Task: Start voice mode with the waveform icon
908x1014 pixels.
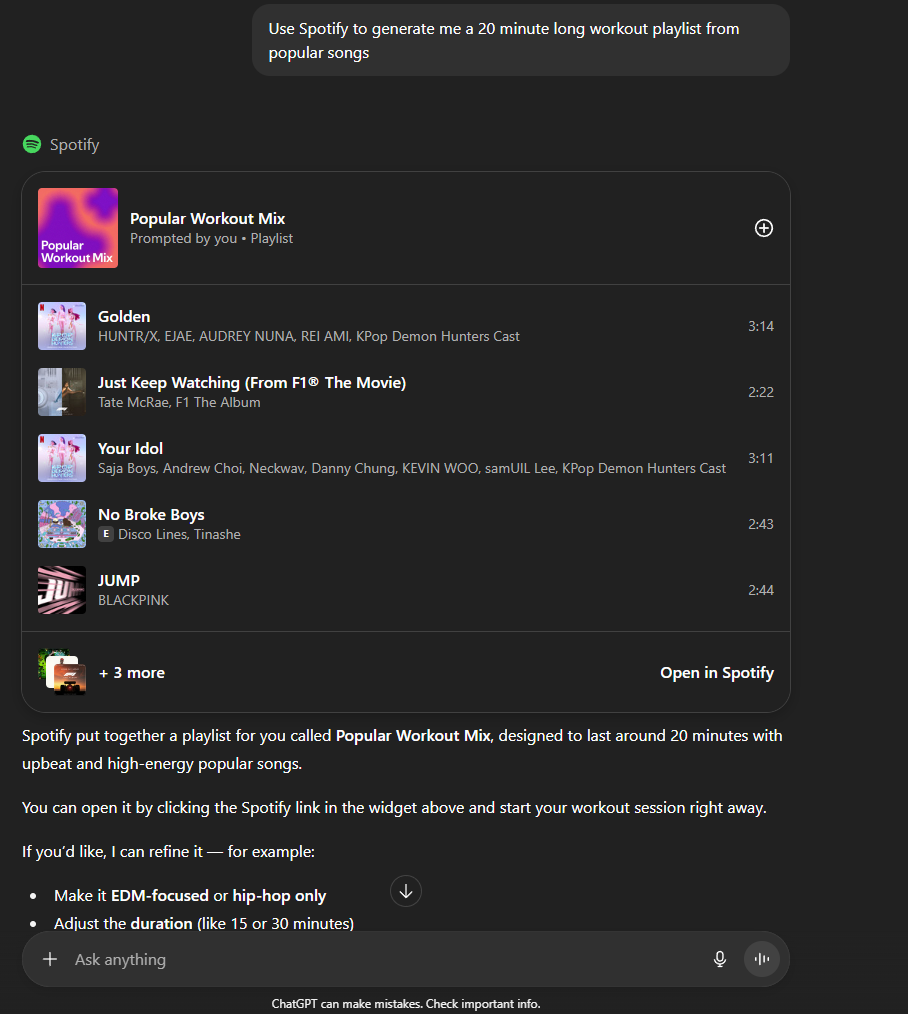Action: coord(762,959)
